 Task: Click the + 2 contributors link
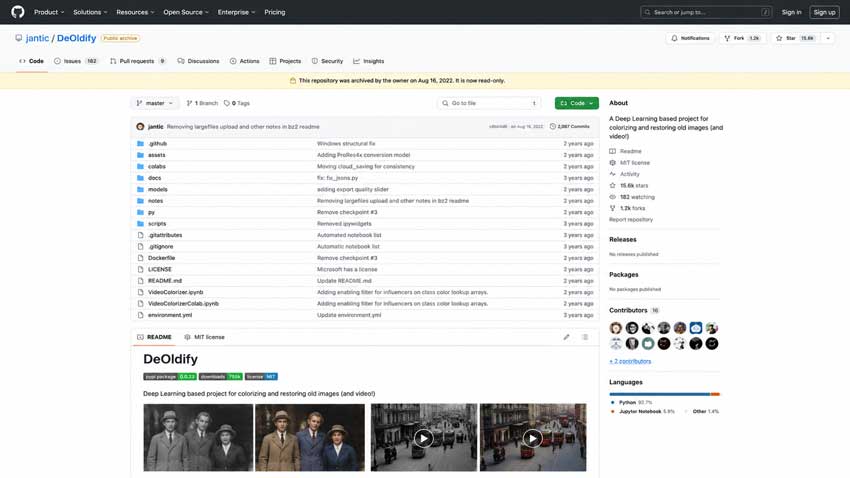coord(630,361)
